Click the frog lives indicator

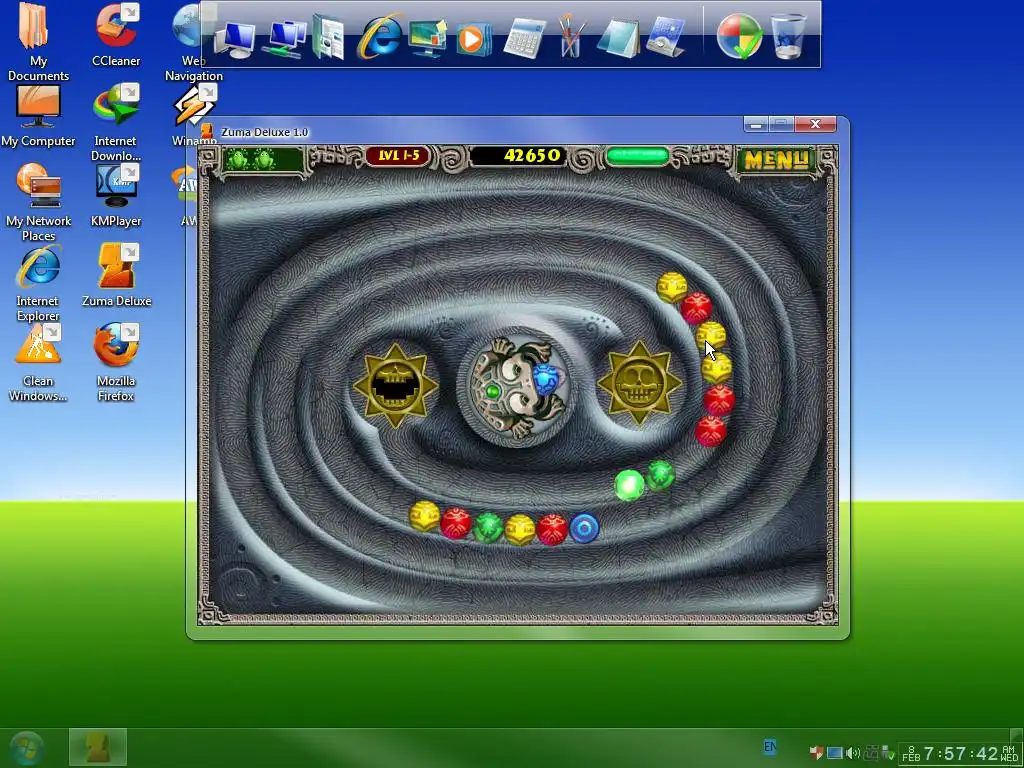point(262,159)
